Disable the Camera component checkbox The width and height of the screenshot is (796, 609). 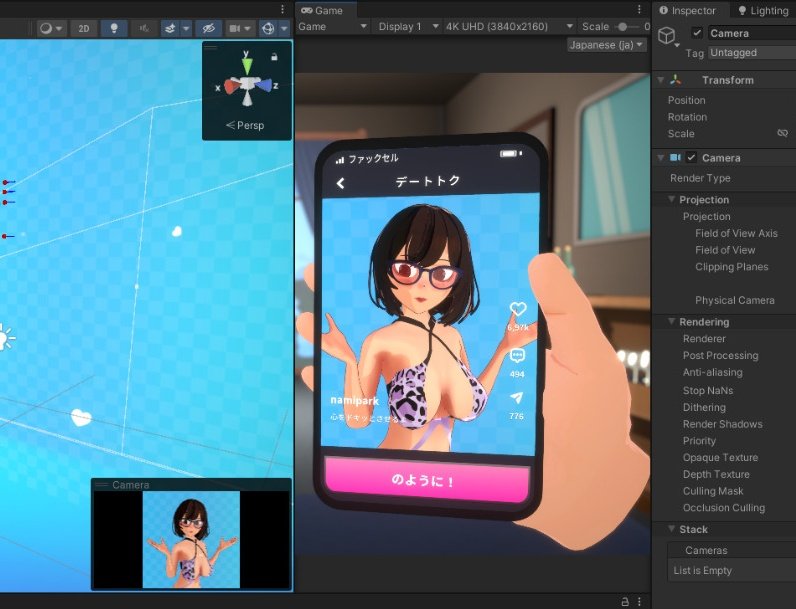click(x=691, y=158)
